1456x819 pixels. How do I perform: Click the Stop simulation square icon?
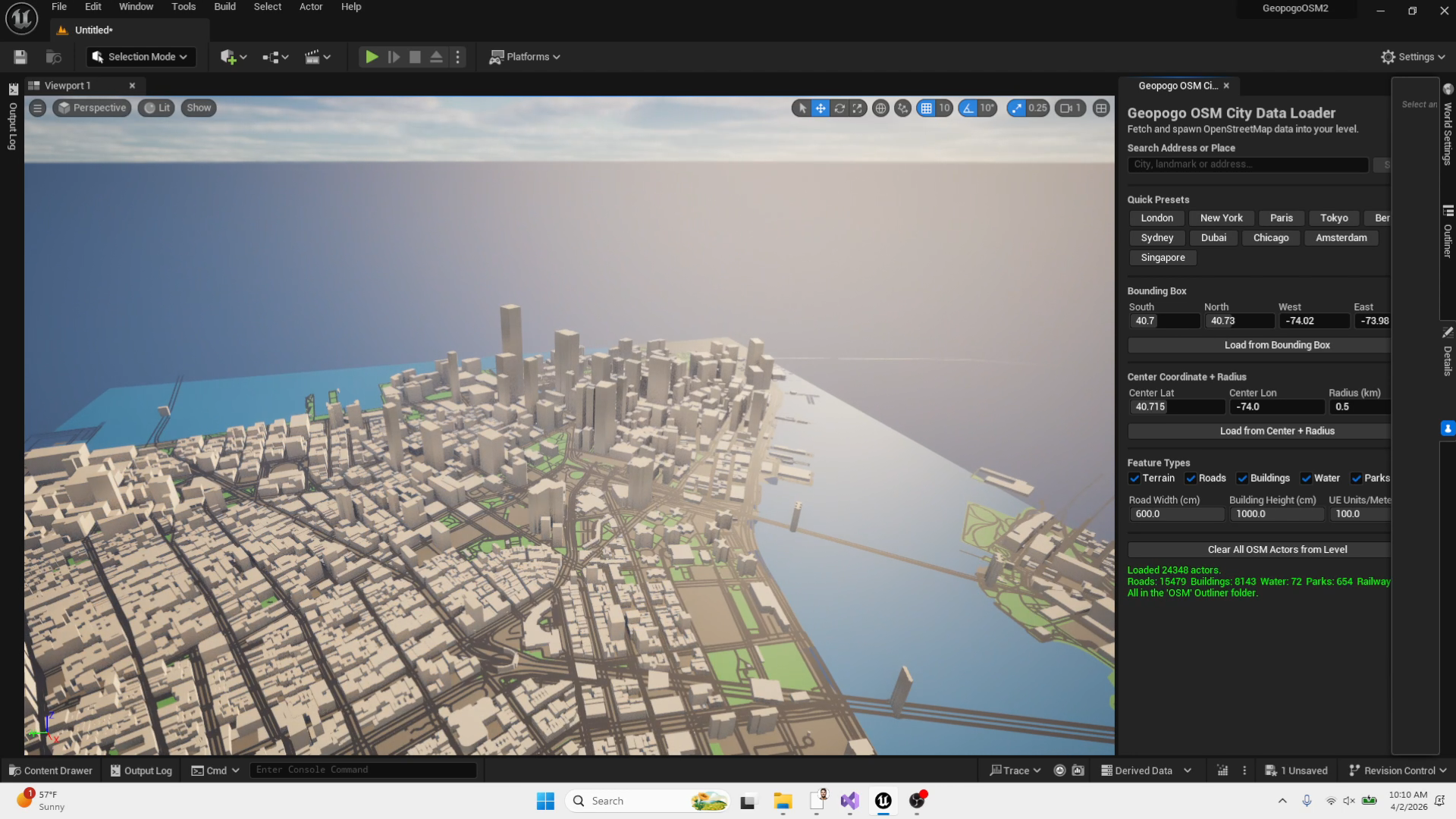(x=415, y=57)
